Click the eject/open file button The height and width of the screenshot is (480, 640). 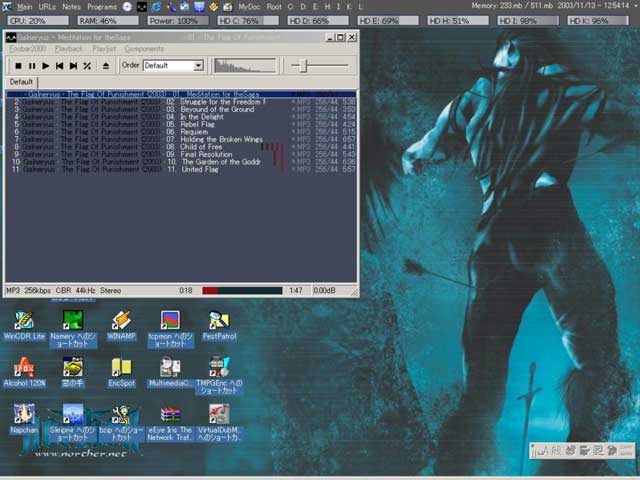coord(106,66)
